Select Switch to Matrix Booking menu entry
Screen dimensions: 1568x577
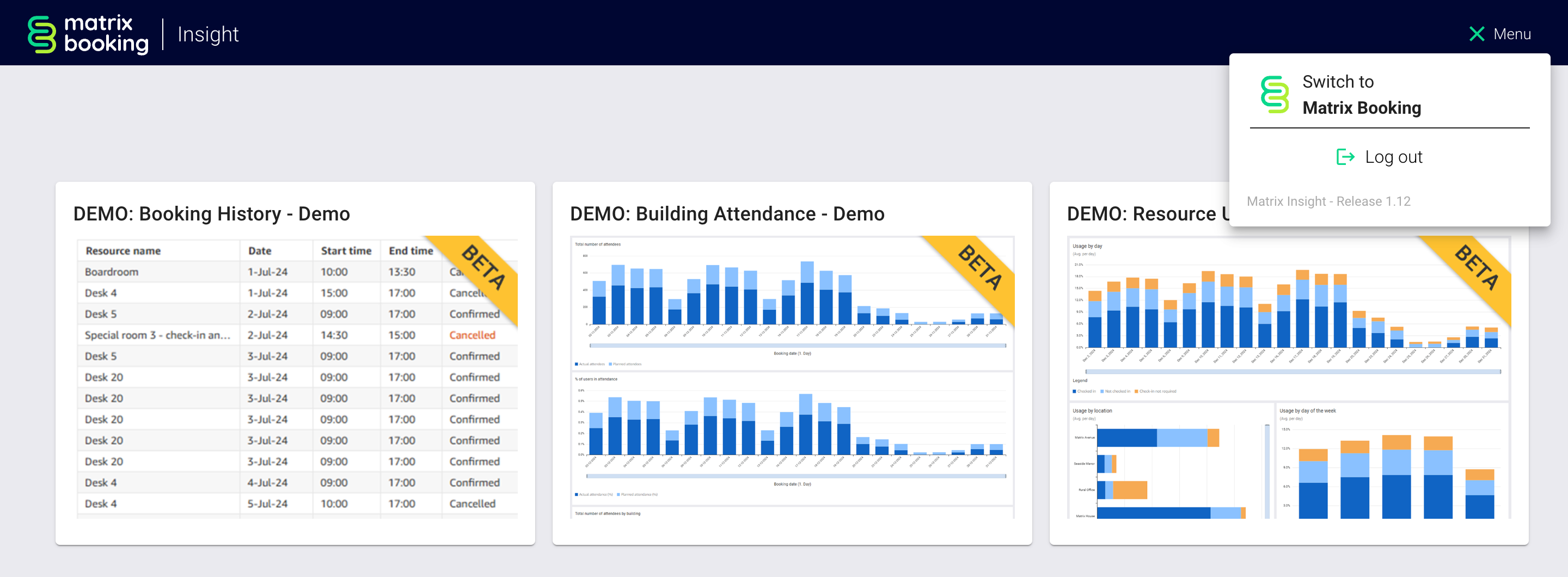[x=1361, y=94]
